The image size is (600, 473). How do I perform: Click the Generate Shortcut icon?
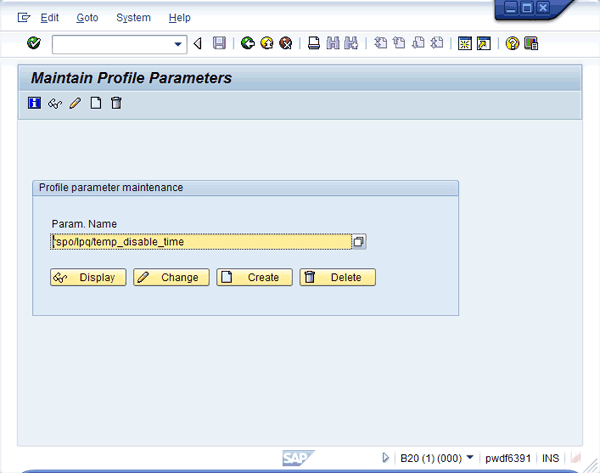click(484, 44)
